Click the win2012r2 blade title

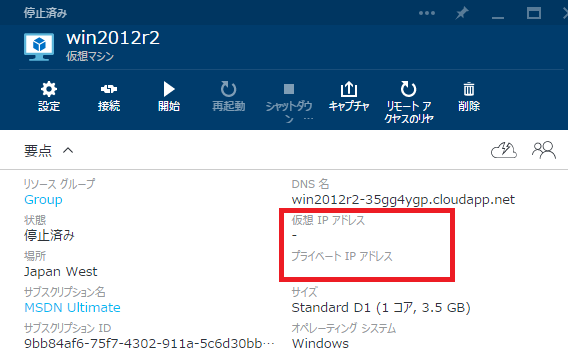pos(113,38)
